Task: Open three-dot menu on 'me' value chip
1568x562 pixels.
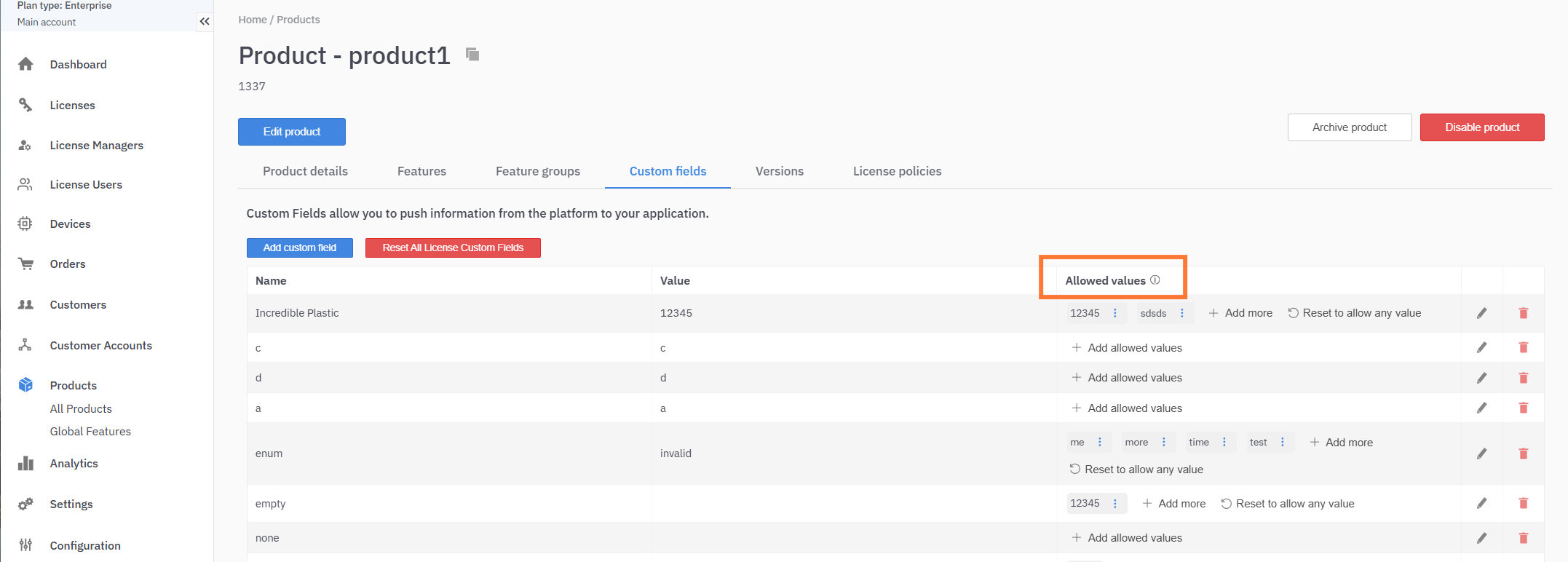Action: pos(1100,443)
